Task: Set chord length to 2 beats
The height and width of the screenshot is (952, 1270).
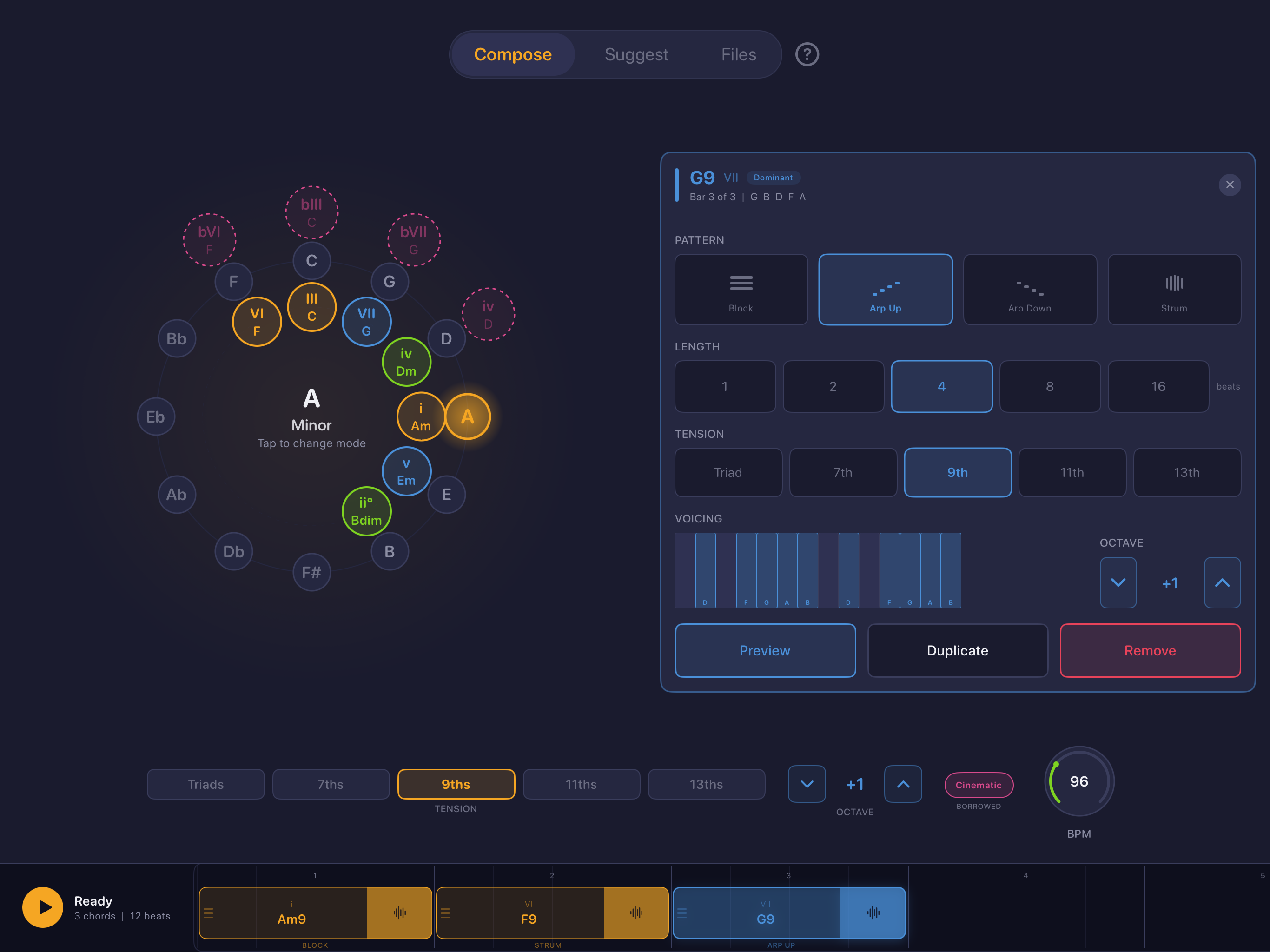Action: point(833,386)
